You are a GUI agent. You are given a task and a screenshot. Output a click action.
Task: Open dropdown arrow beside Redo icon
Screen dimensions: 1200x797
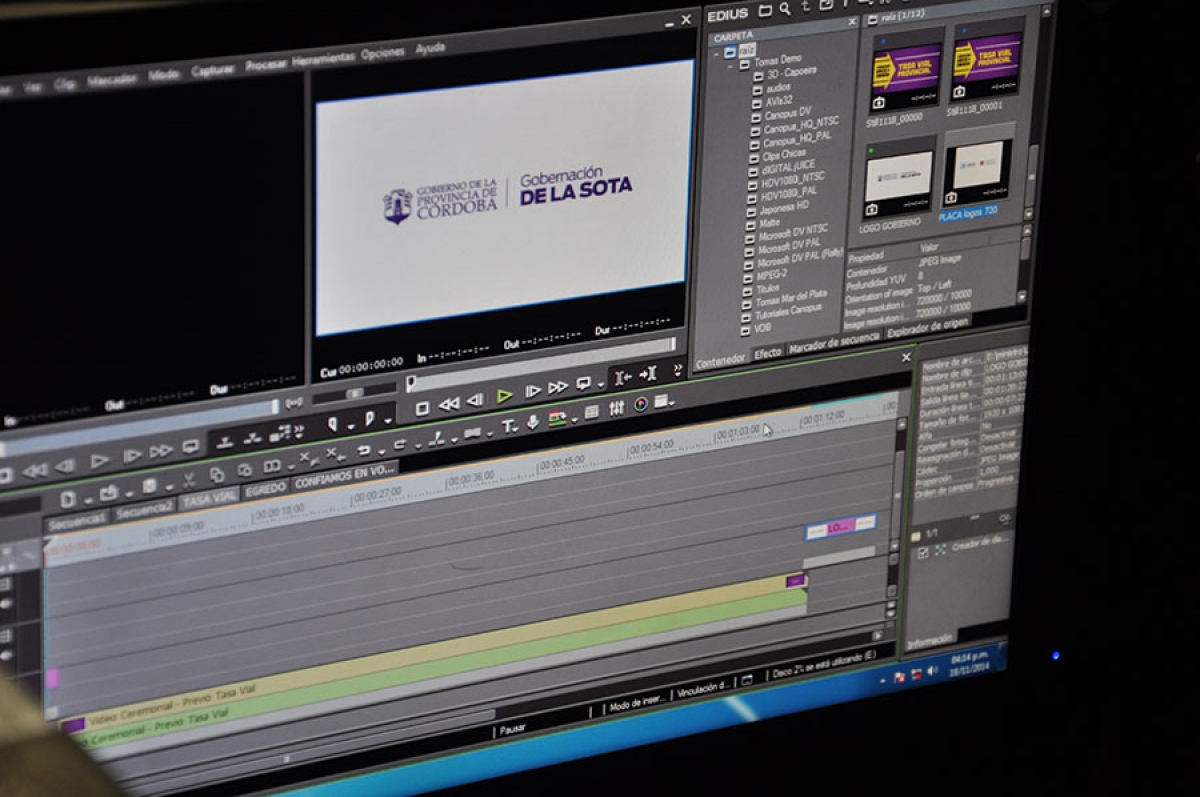pyautogui.click(x=417, y=444)
